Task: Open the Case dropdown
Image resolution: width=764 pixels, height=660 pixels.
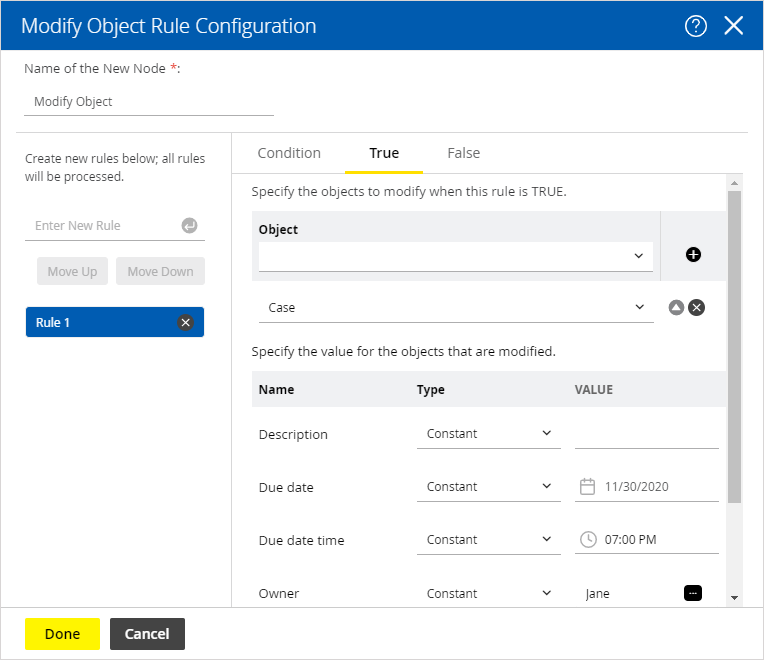Action: tap(456, 308)
